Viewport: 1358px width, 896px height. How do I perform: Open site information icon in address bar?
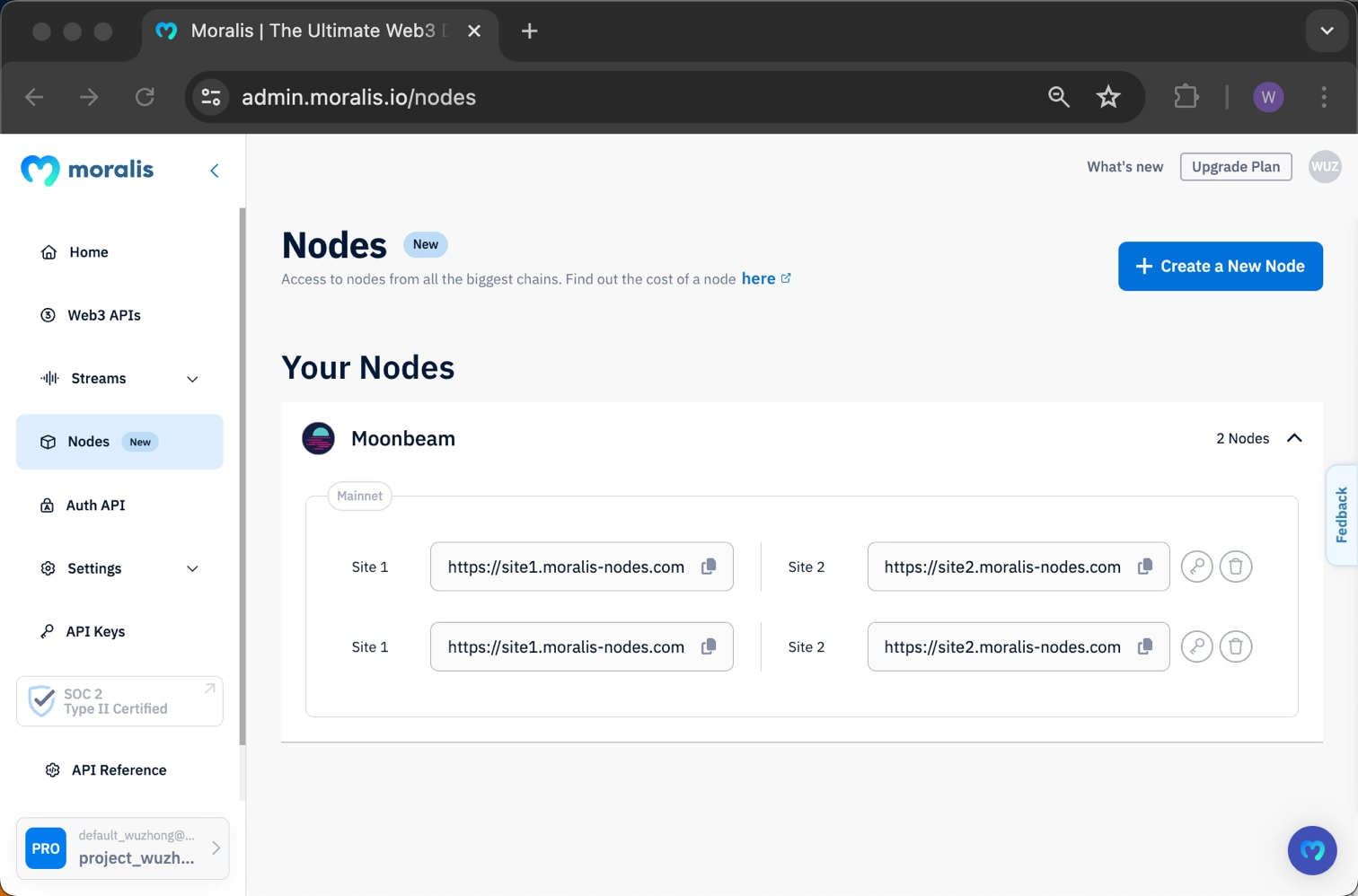211,97
